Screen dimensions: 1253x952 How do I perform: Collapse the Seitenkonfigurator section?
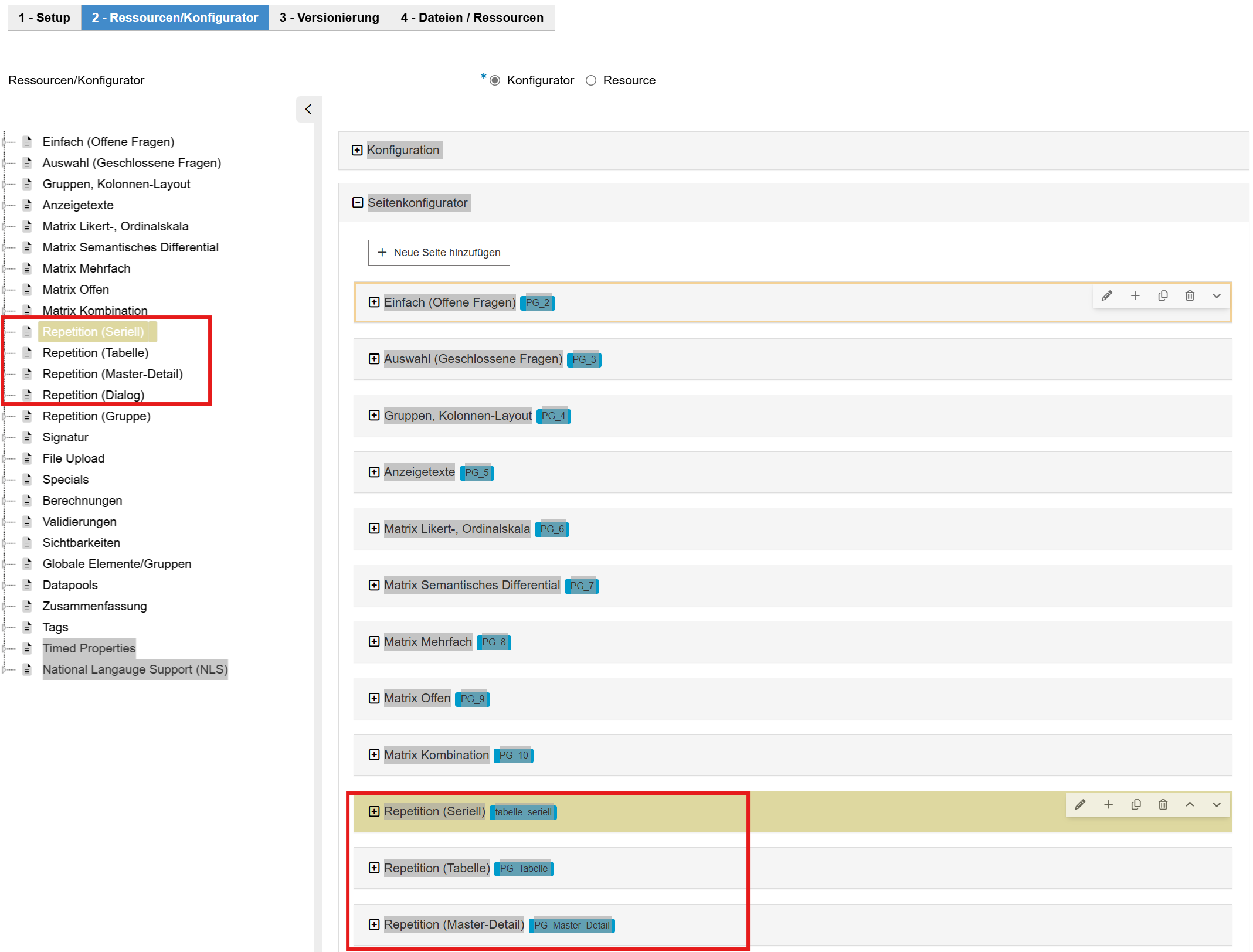point(358,203)
